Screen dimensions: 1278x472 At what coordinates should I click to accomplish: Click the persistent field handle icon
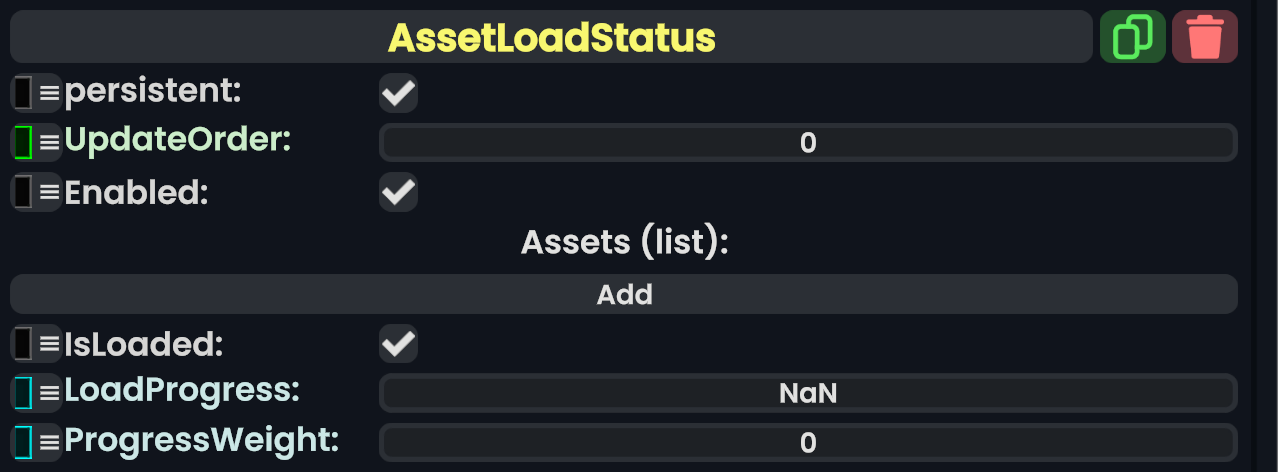point(36,93)
